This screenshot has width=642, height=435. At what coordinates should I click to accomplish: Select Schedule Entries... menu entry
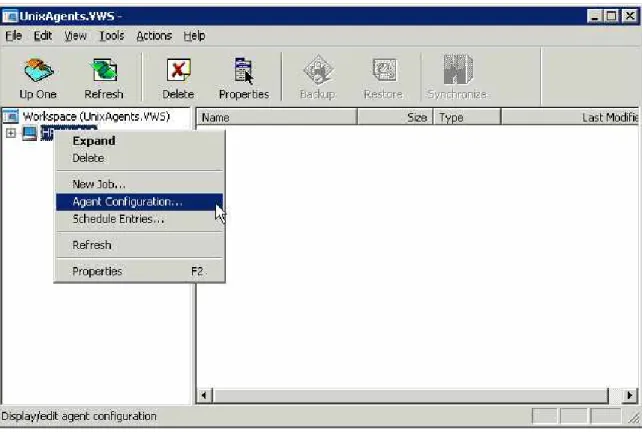(139, 219)
